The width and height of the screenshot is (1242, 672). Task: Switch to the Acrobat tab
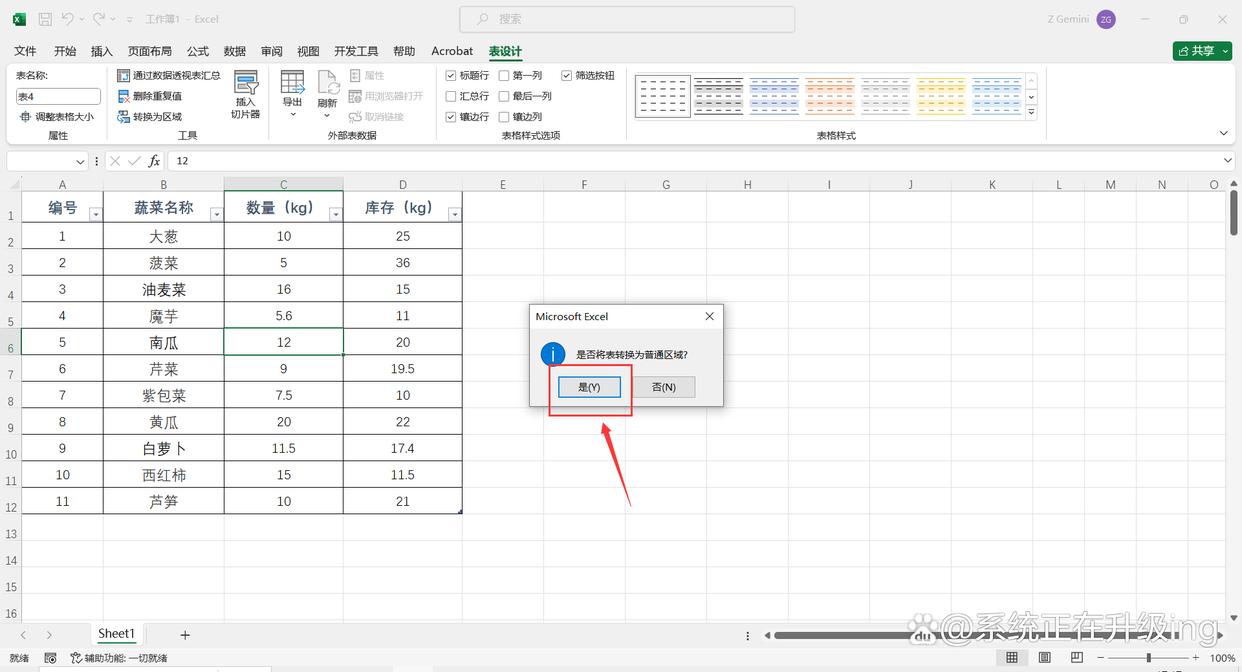pos(452,51)
